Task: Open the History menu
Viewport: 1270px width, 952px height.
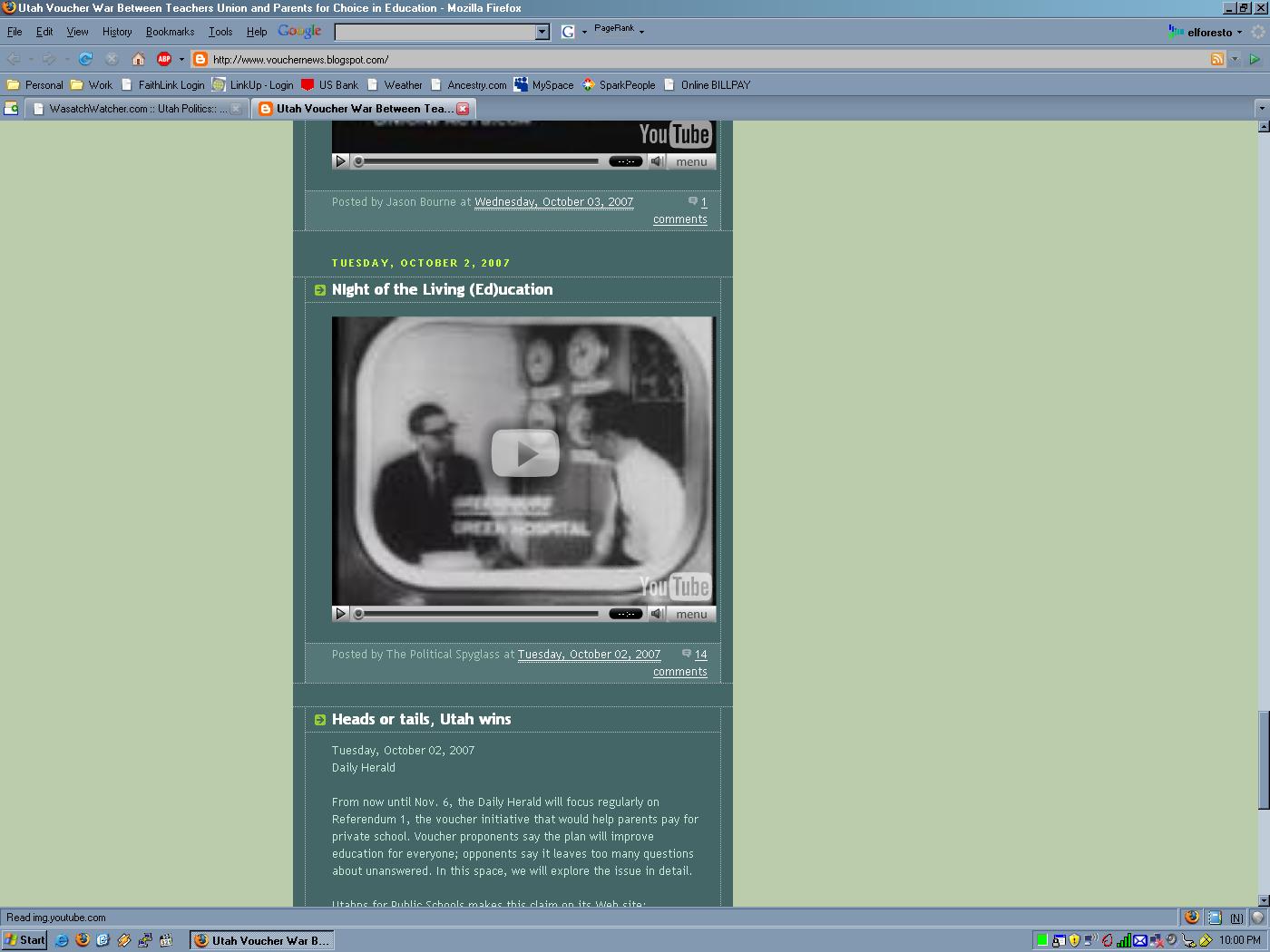Action: (117, 32)
